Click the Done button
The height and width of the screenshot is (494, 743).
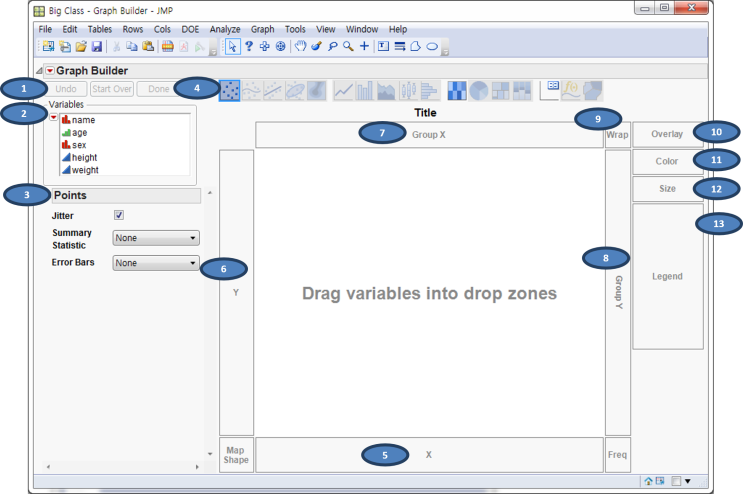click(159, 89)
